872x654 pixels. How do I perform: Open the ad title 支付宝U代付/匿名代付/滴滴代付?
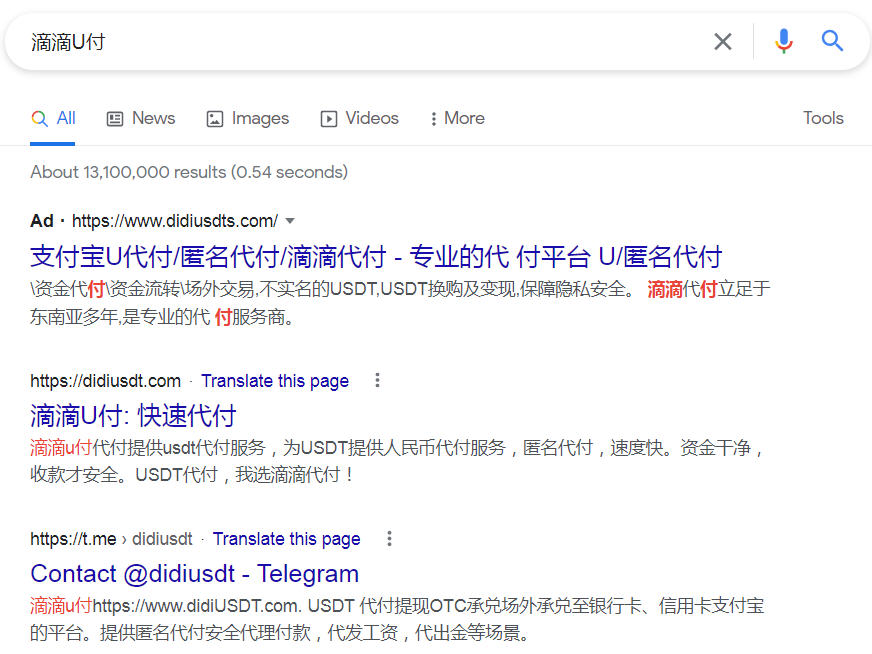point(376,257)
